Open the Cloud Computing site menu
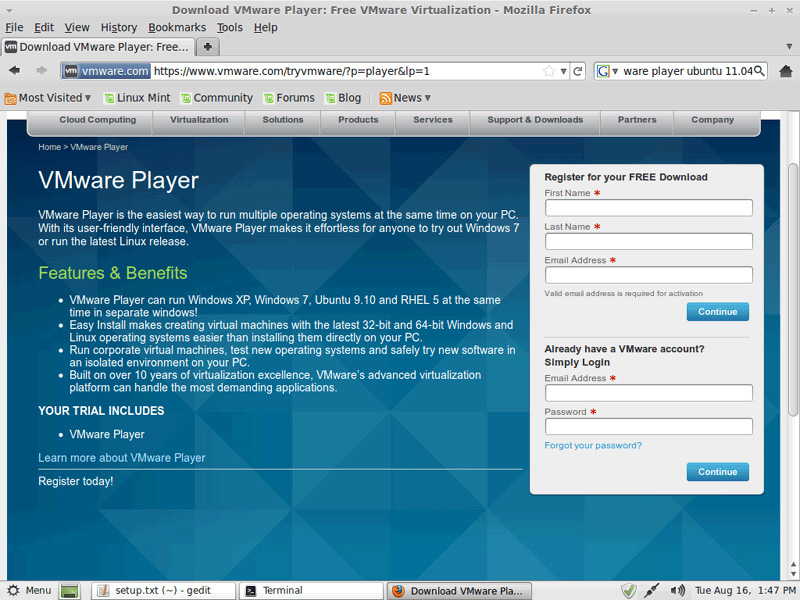Screen dimensions: 800x600 click(x=97, y=120)
